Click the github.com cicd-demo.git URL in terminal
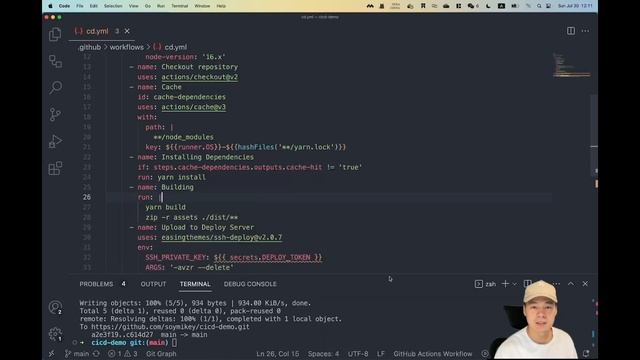640x360 pixels. point(170,327)
